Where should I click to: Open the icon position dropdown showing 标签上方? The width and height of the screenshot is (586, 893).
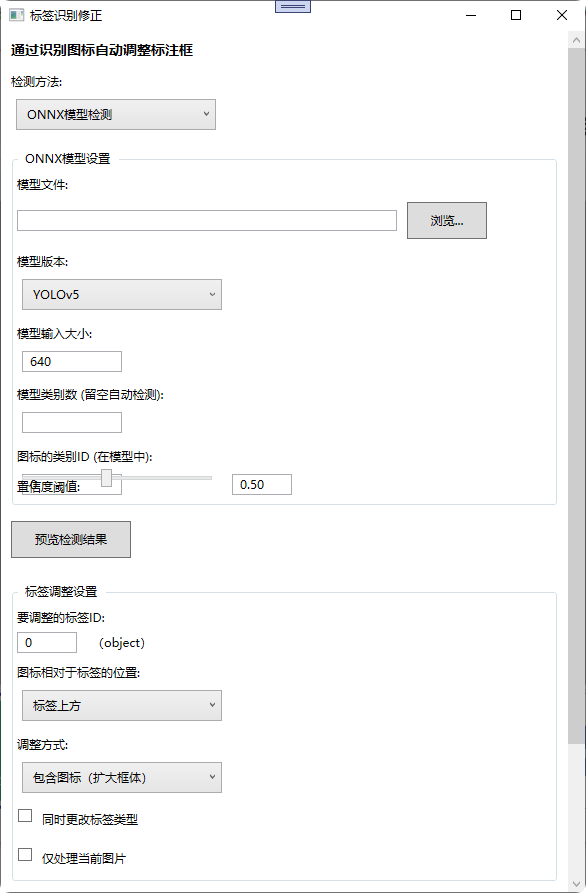point(121,705)
